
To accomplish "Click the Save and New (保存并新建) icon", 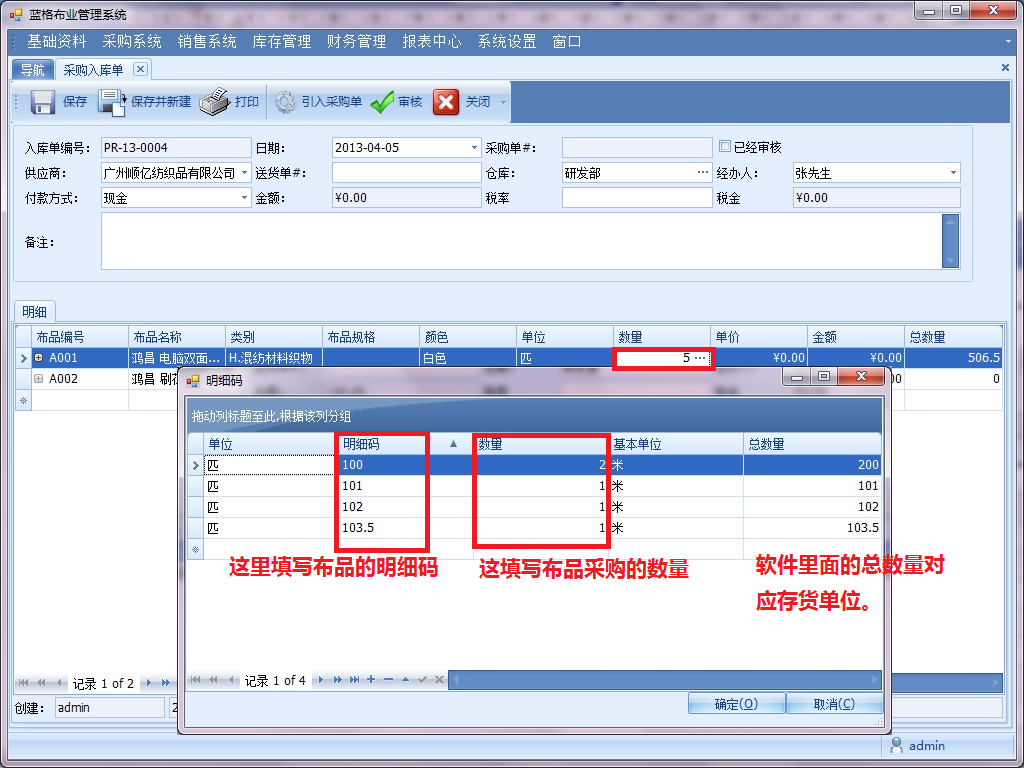I will (111, 102).
